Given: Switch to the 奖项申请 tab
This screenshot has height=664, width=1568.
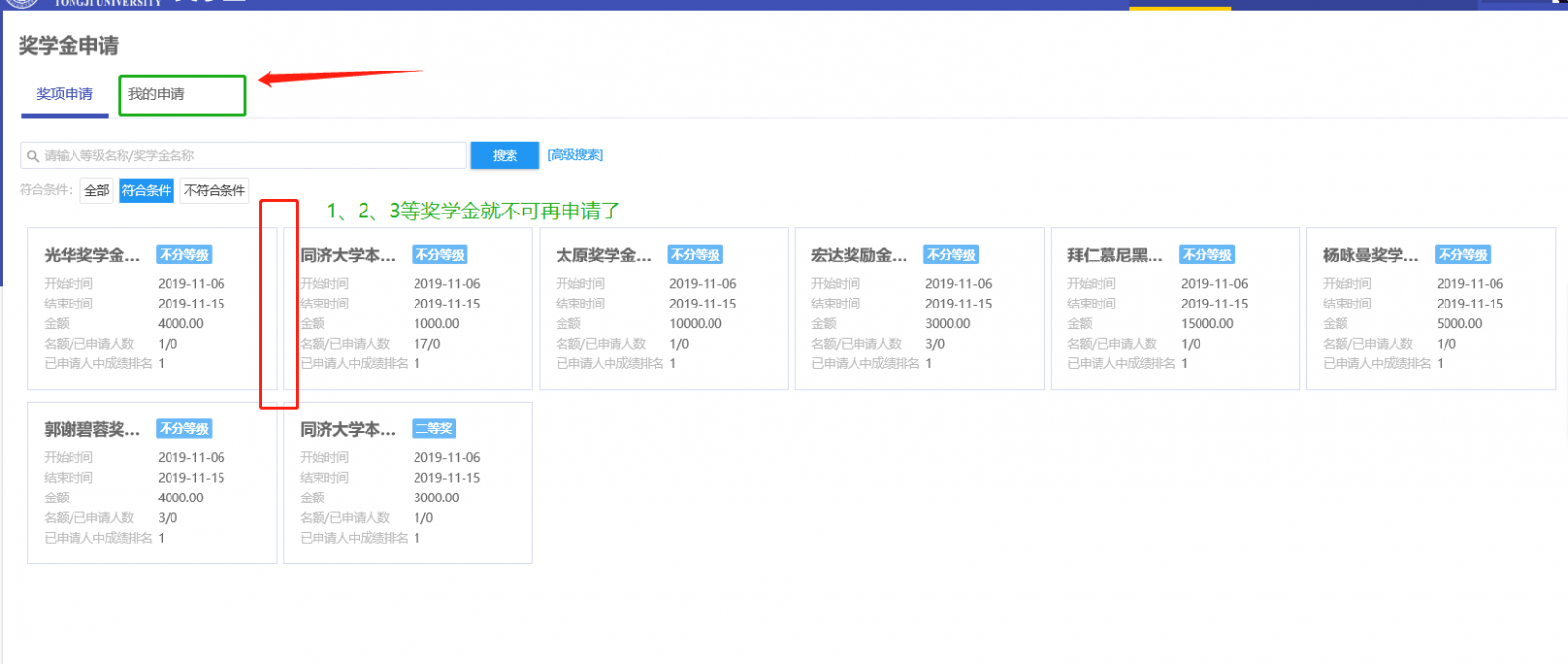Looking at the screenshot, I should pos(65,94).
